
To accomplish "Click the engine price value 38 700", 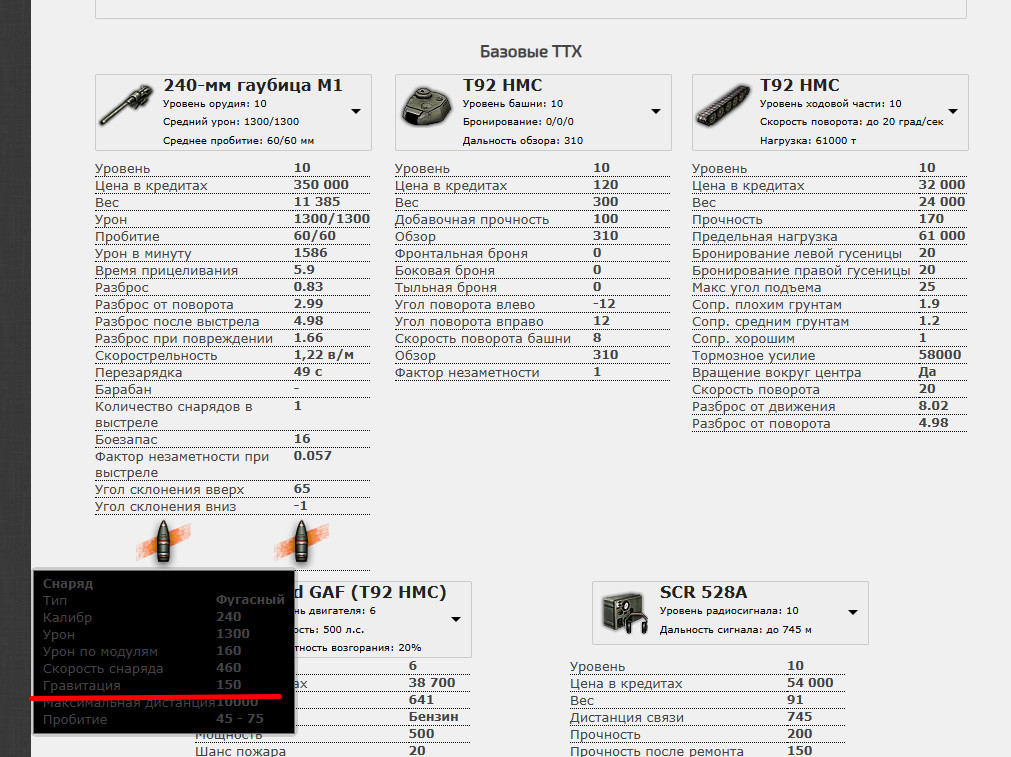I will click(432, 682).
